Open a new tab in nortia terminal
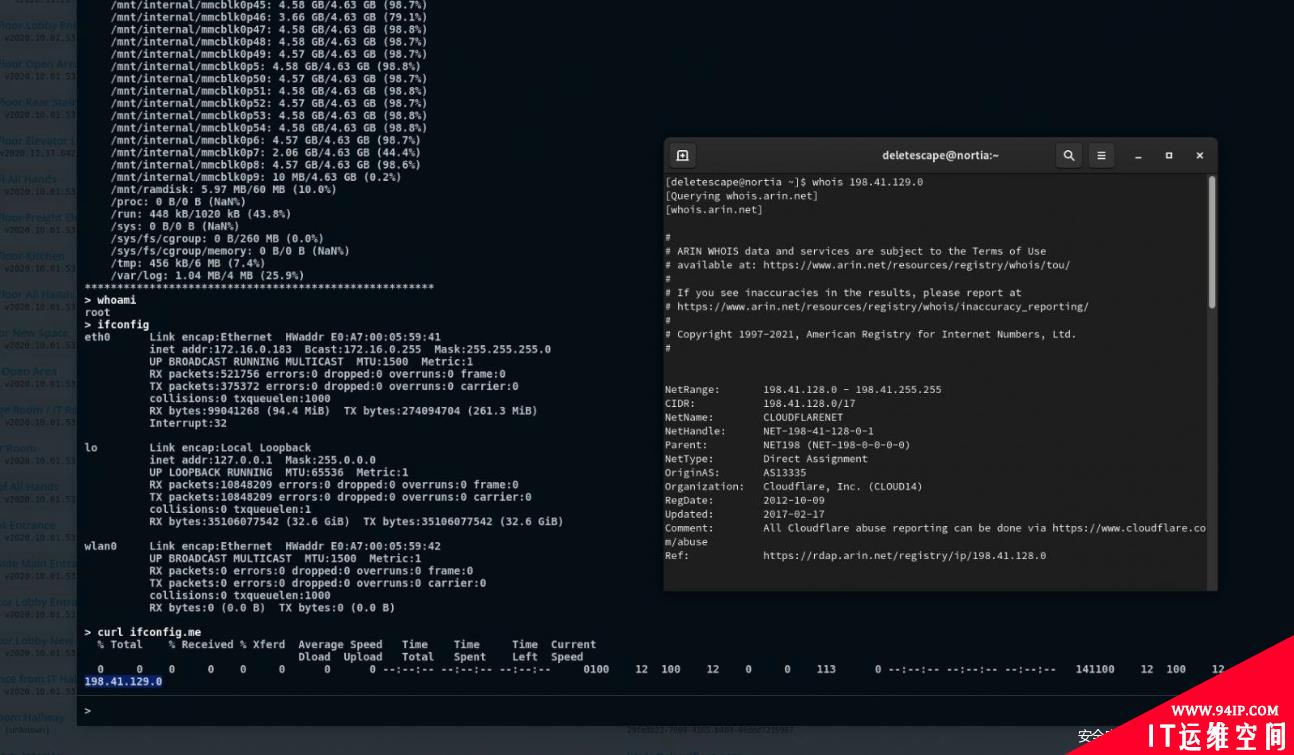 [x=683, y=155]
